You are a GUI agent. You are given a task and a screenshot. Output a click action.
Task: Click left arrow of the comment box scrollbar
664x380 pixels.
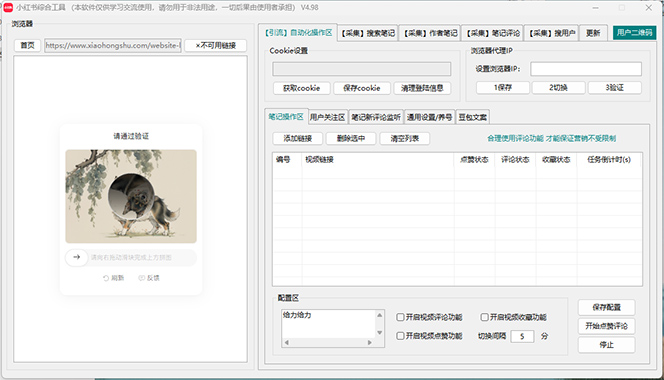287,342
